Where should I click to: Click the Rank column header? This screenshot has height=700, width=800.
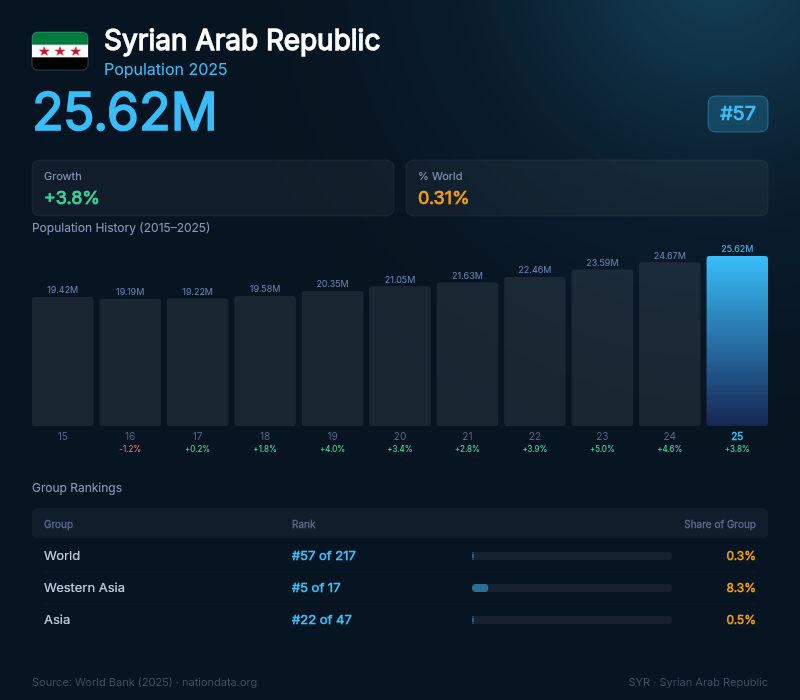(x=304, y=524)
